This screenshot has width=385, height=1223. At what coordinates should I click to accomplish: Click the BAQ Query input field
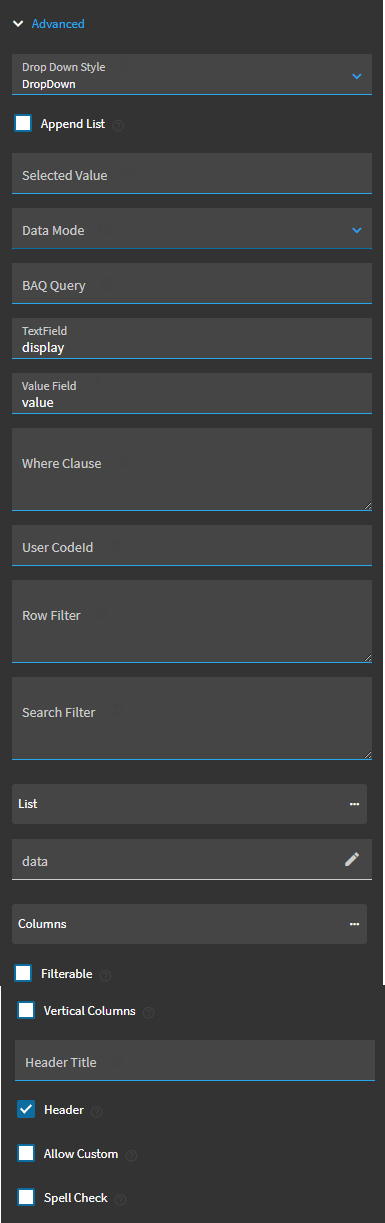tap(192, 284)
